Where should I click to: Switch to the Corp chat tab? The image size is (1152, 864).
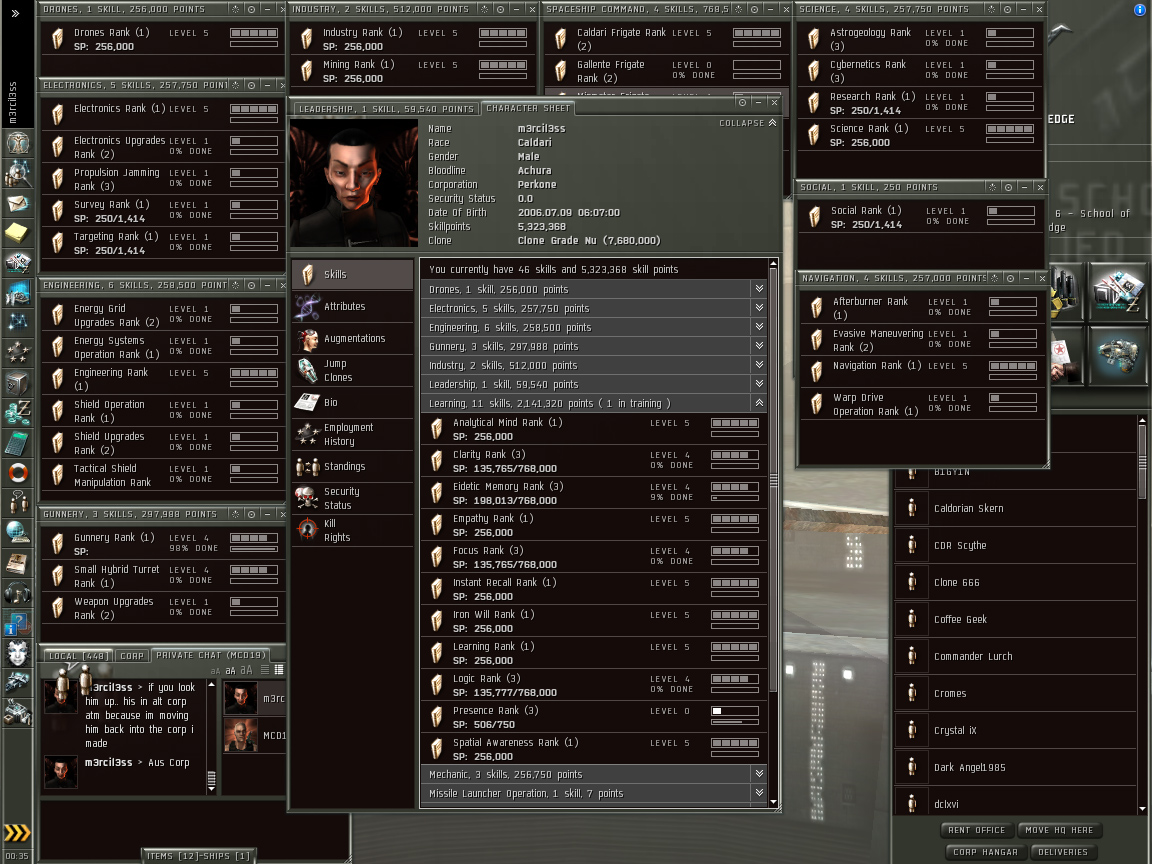132,655
